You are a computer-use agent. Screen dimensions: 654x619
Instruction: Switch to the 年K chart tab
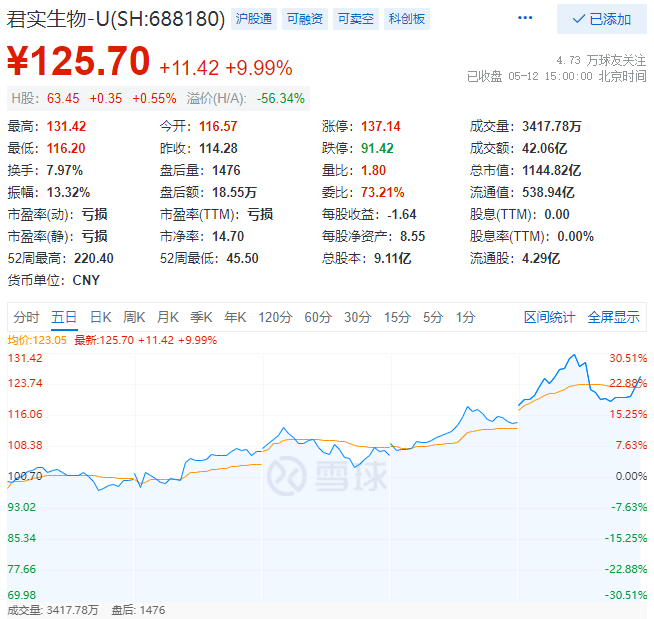pyautogui.click(x=235, y=317)
